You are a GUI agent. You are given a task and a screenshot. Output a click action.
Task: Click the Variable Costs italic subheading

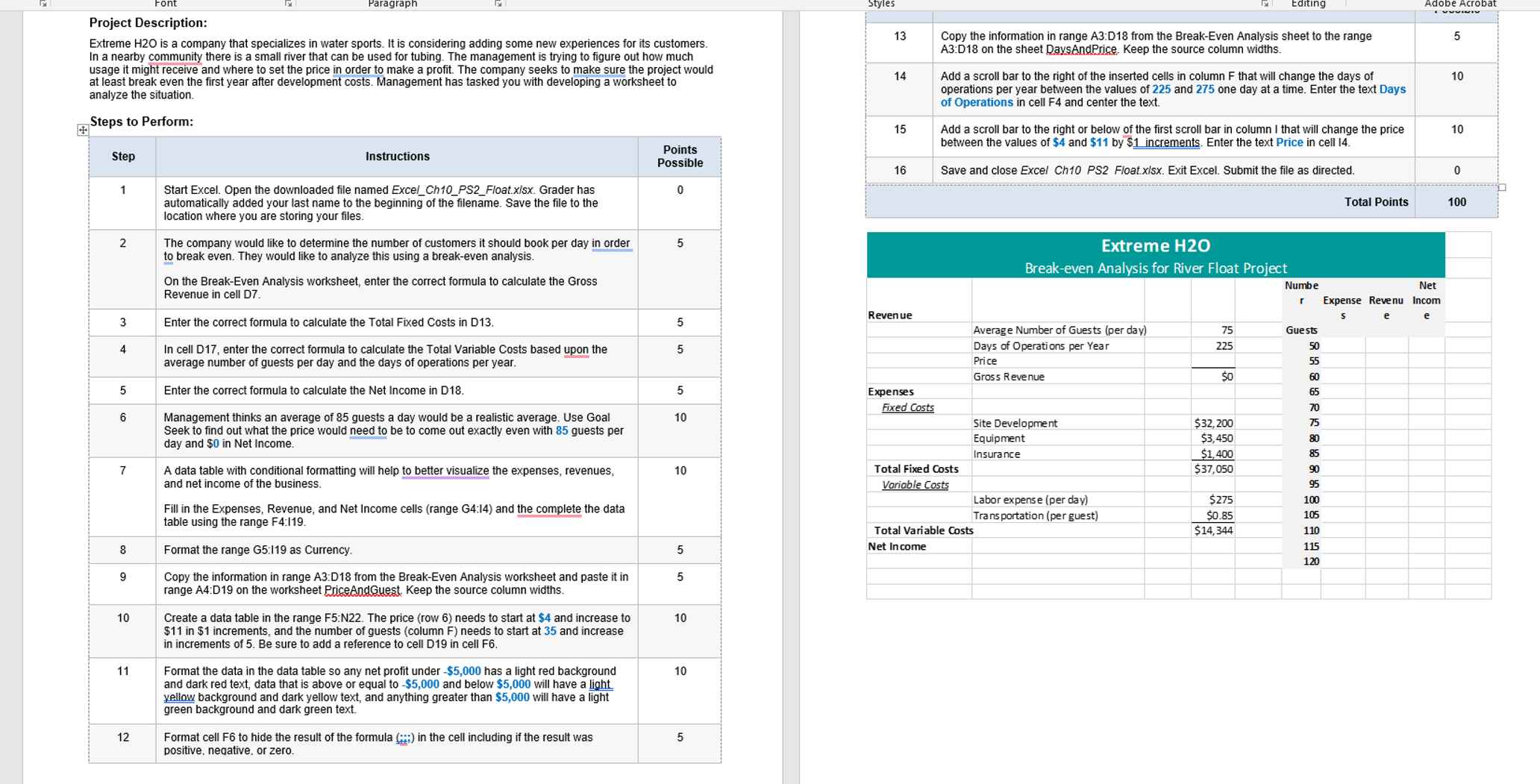point(915,485)
